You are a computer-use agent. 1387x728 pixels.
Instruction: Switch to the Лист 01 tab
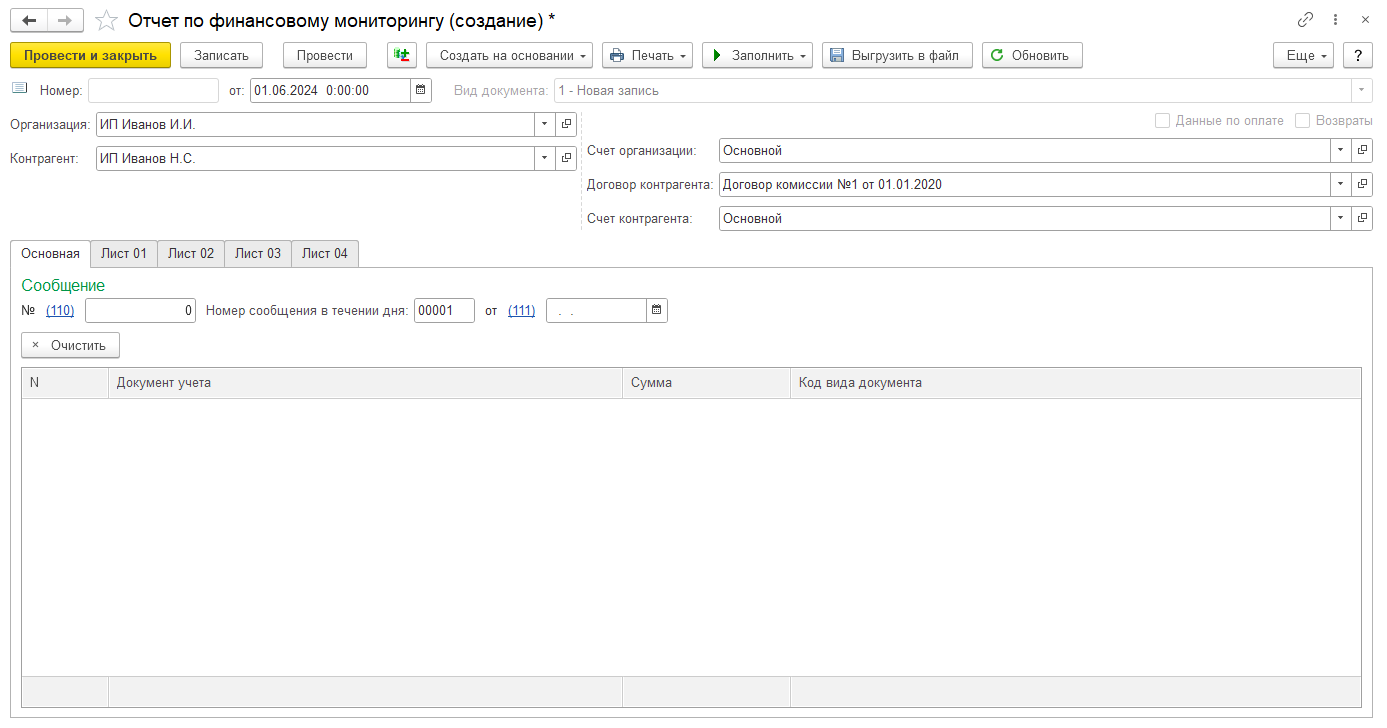pyautogui.click(x=124, y=253)
